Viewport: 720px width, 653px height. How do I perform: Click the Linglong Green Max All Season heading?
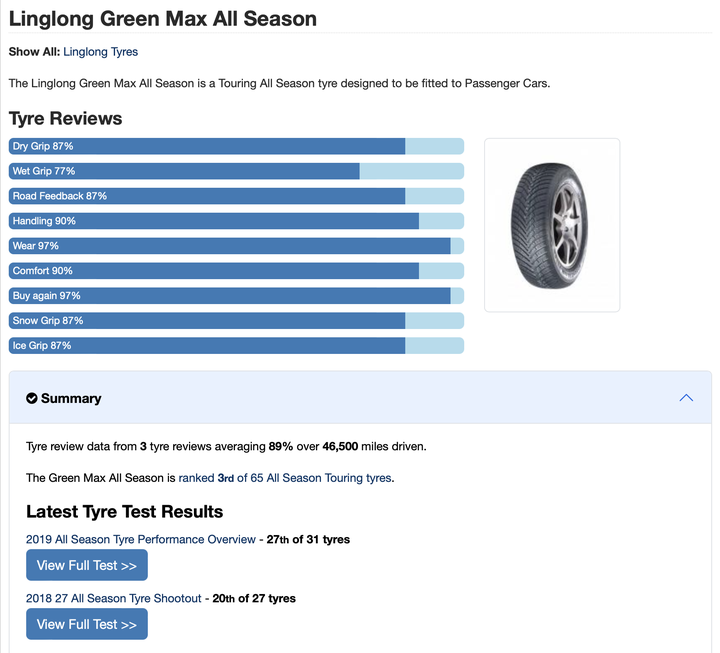tap(163, 19)
